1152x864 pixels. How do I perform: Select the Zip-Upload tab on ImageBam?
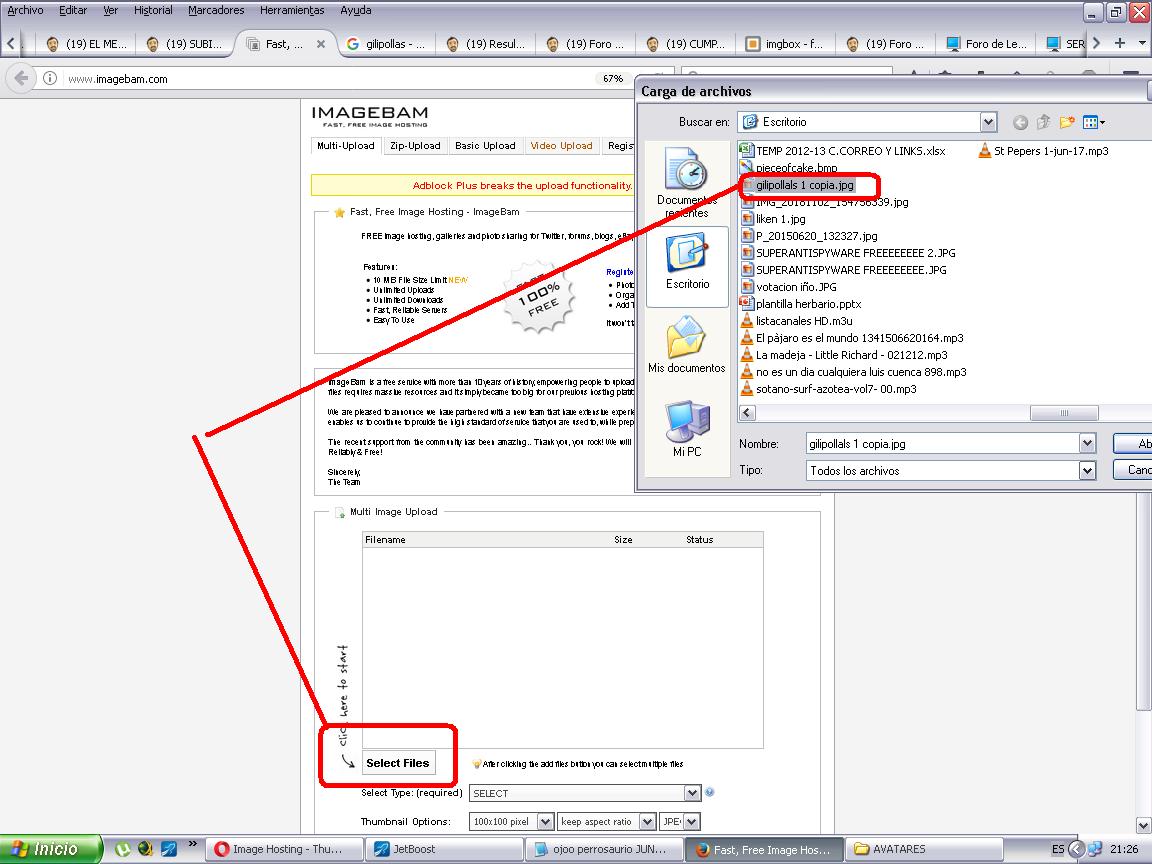pos(415,145)
